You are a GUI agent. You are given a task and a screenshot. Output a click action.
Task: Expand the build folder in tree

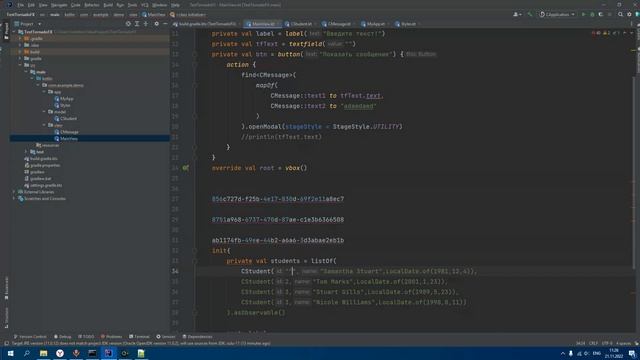(20, 52)
